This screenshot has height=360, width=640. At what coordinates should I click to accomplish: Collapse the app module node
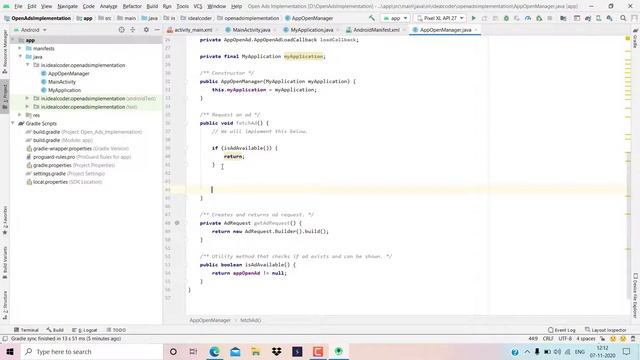coord(13,40)
